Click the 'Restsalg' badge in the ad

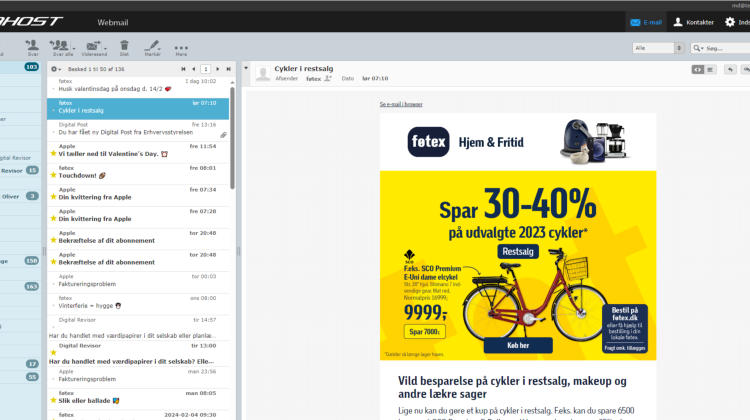518,252
